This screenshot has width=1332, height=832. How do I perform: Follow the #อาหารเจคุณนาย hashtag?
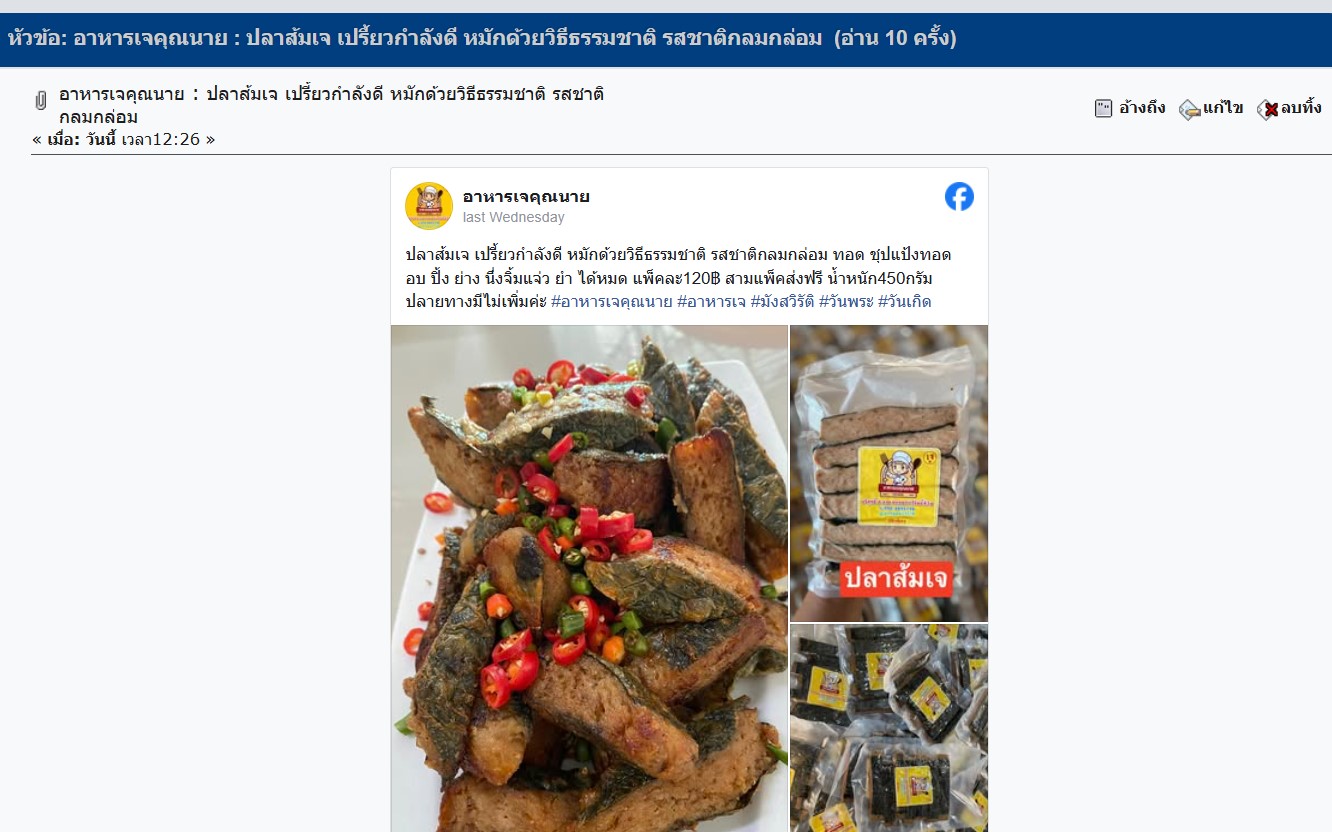click(611, 301)
